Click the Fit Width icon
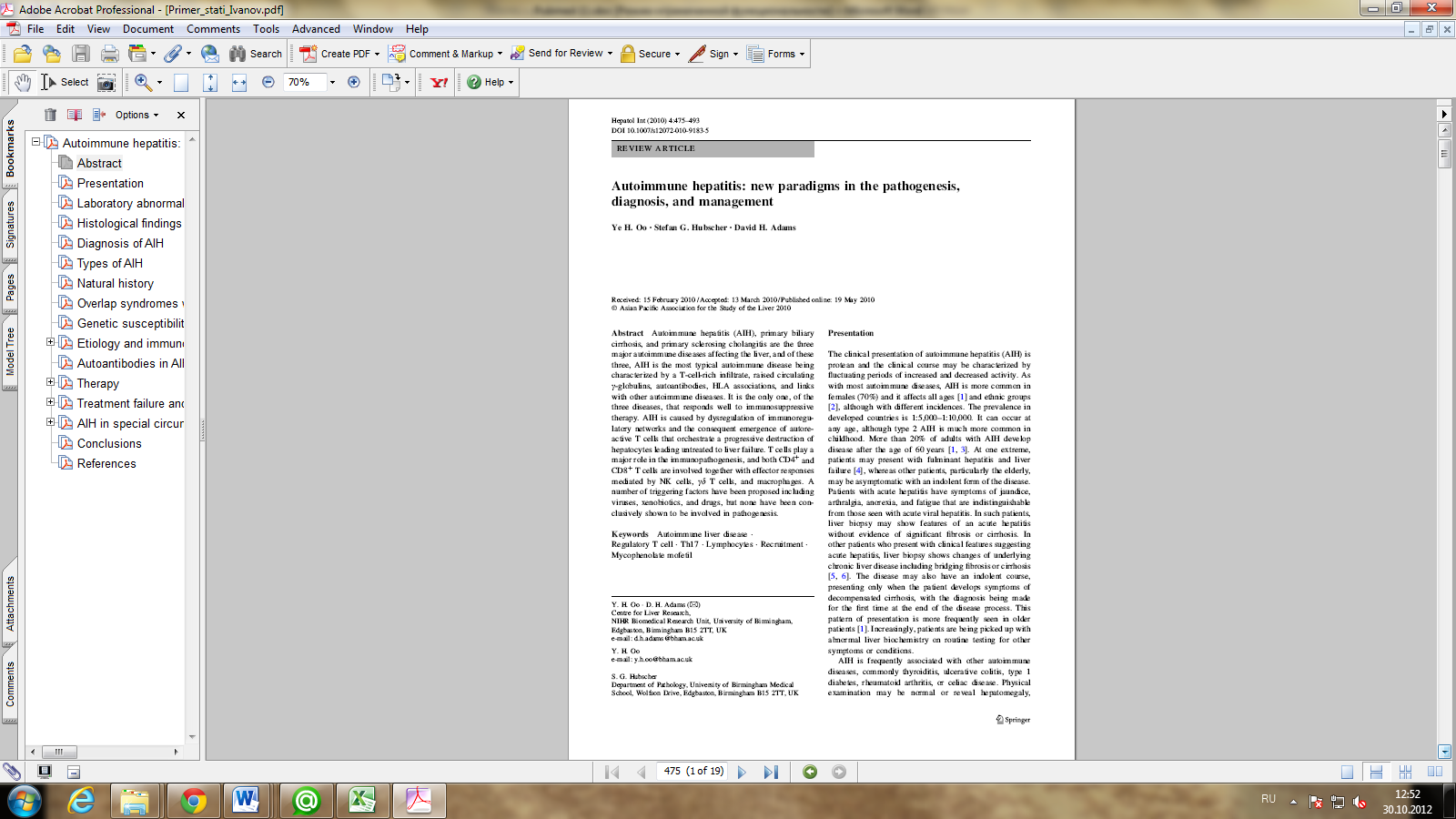Viewport: 1456px width, 819px height. coord(239,82)
